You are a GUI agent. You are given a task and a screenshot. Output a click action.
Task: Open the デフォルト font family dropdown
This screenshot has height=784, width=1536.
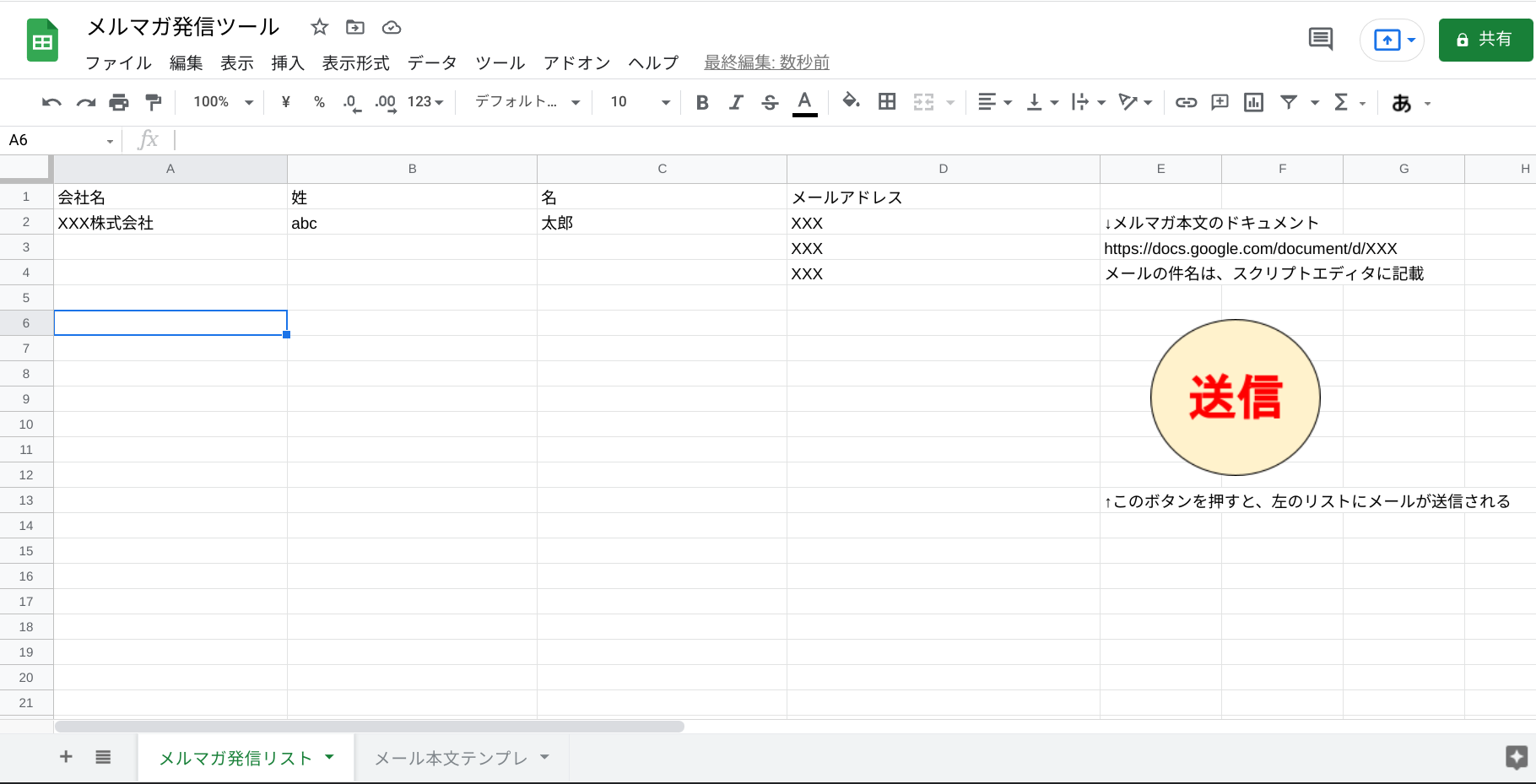tap(527, 102)
